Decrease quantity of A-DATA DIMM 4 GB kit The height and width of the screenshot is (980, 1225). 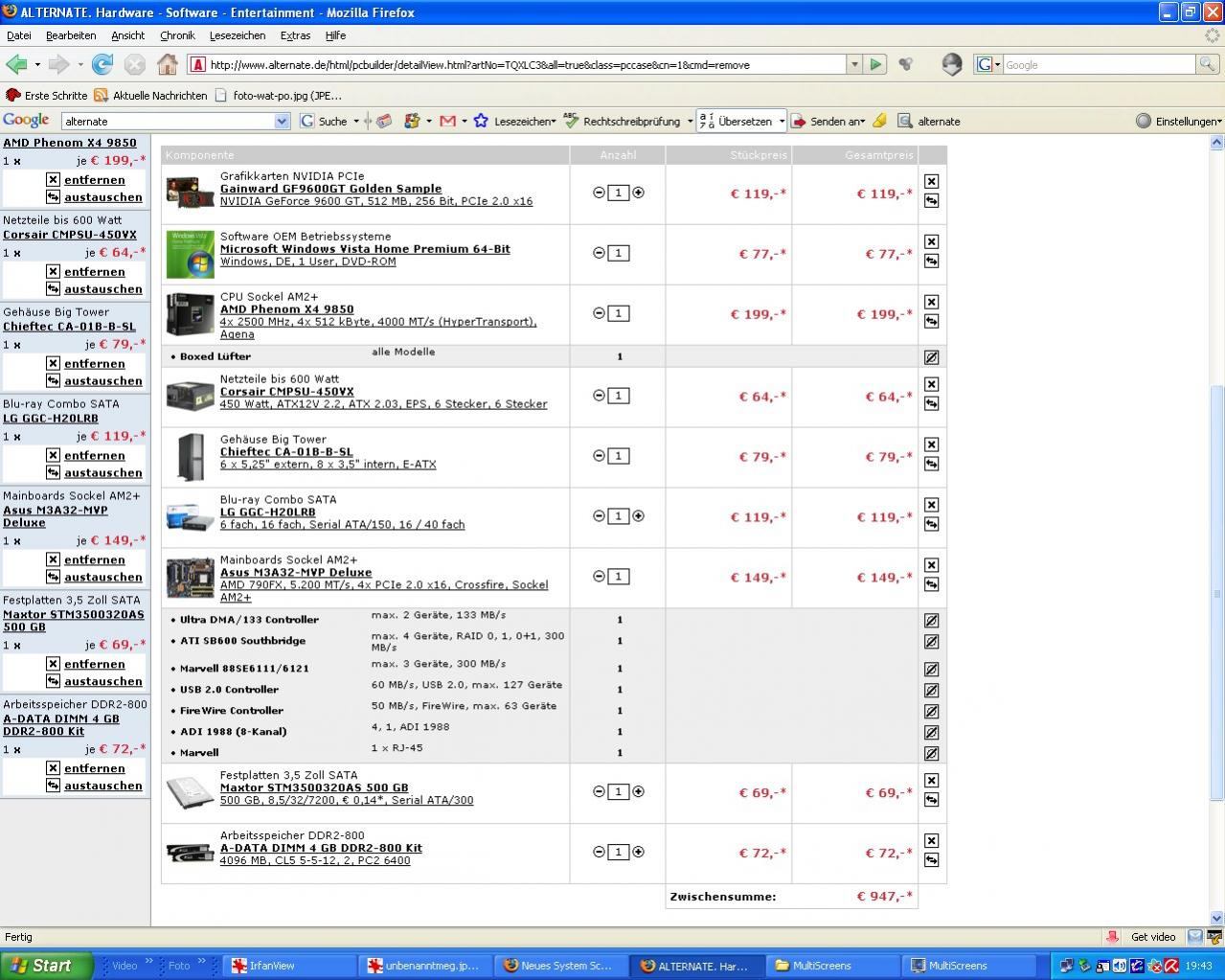pos(599,852)
